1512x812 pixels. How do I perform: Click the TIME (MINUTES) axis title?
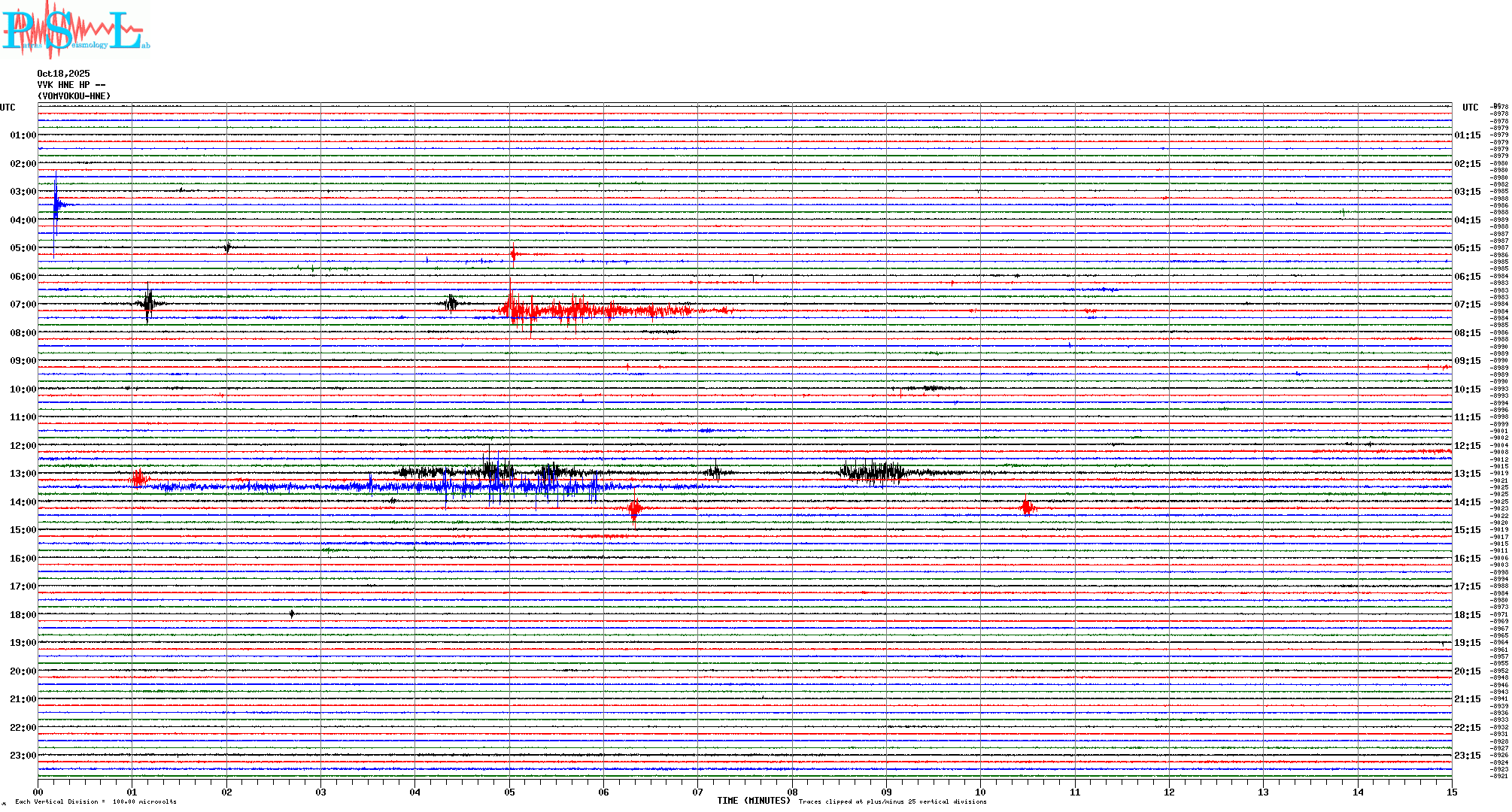tap(754, 801)
